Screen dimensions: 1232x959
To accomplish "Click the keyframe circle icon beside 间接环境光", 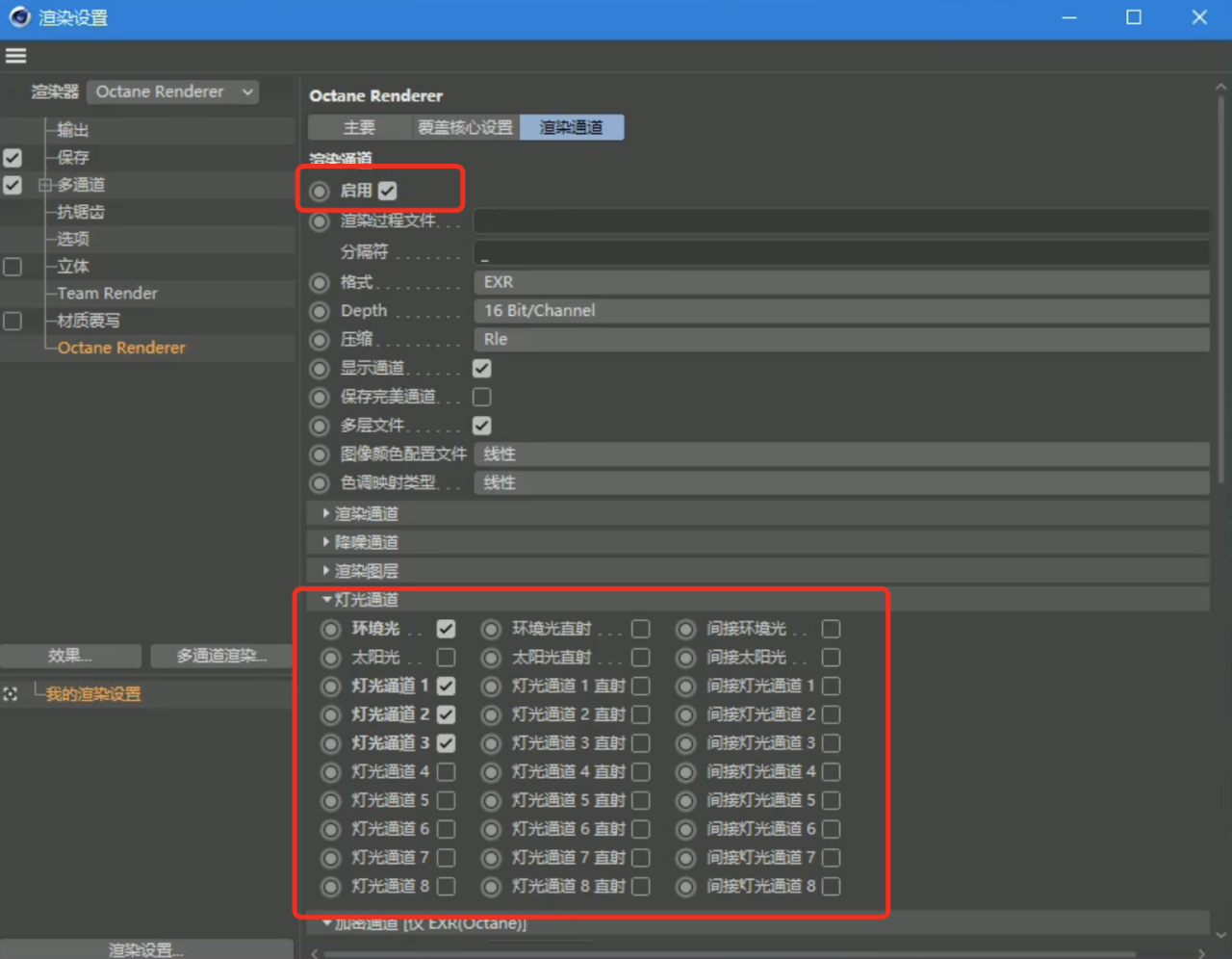I will tap(685, 630).
